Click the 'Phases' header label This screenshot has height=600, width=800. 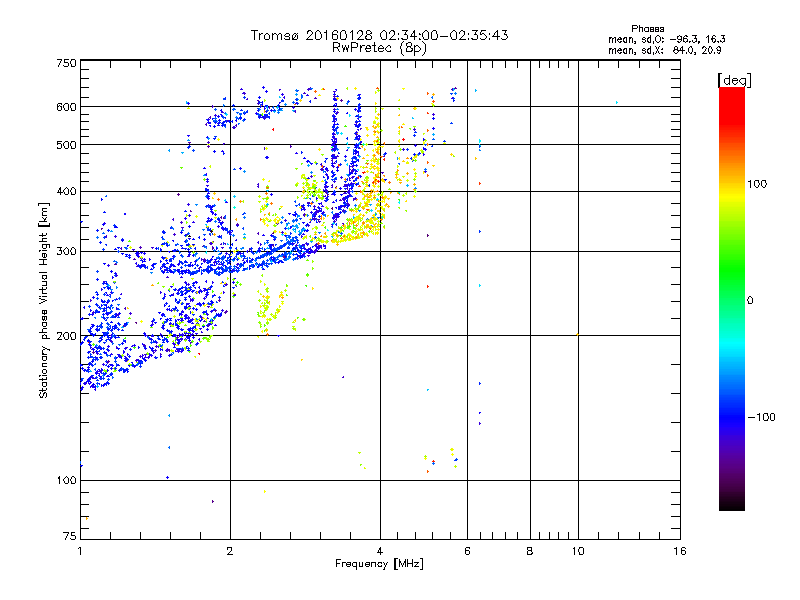[x=647, y=29]
